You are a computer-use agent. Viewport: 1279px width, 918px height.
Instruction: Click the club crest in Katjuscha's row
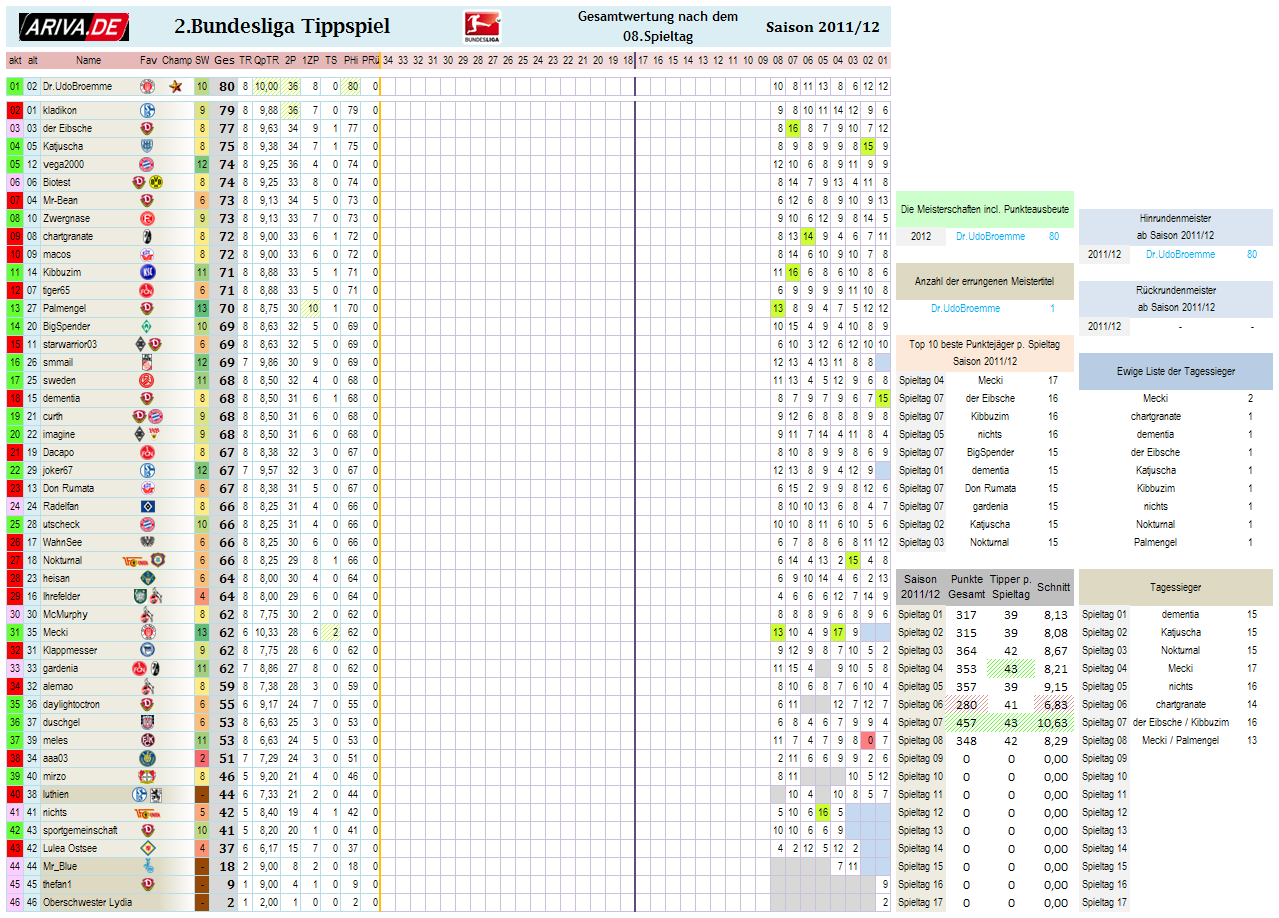coord(147,147)
